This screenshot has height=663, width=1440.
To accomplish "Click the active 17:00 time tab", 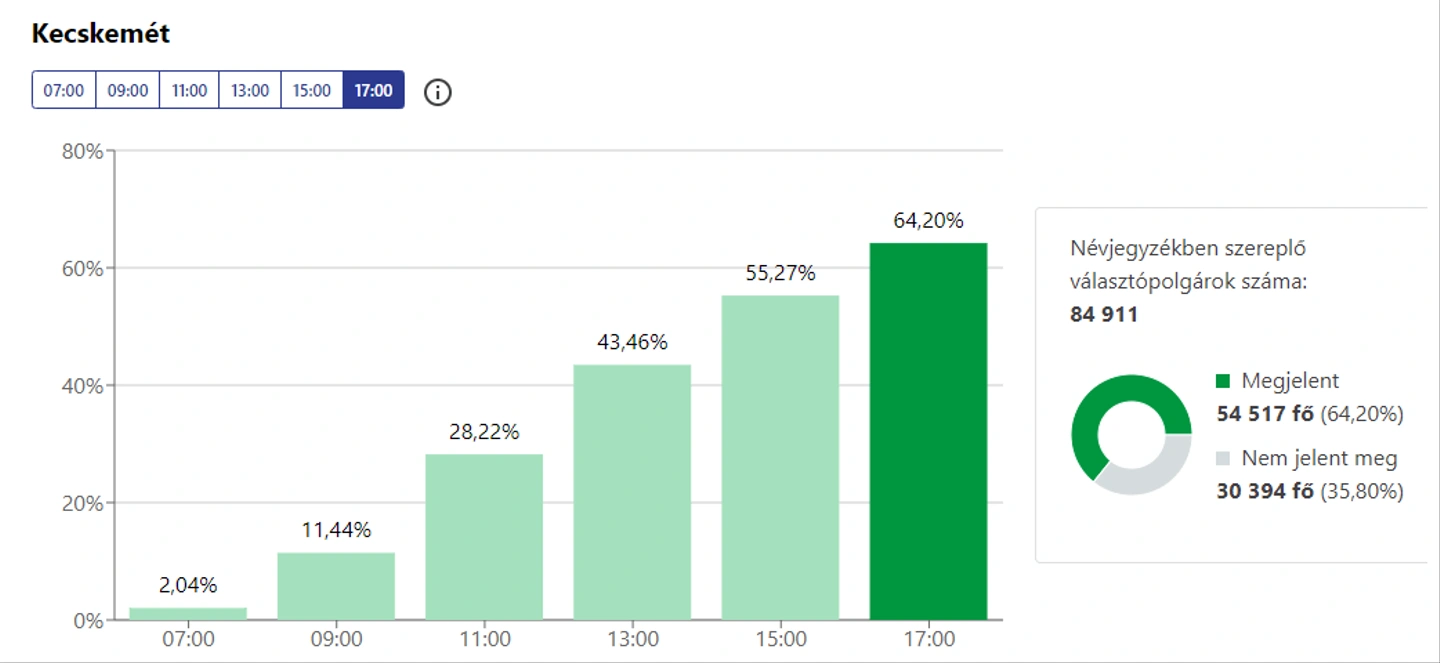I will tap(373, 90).
